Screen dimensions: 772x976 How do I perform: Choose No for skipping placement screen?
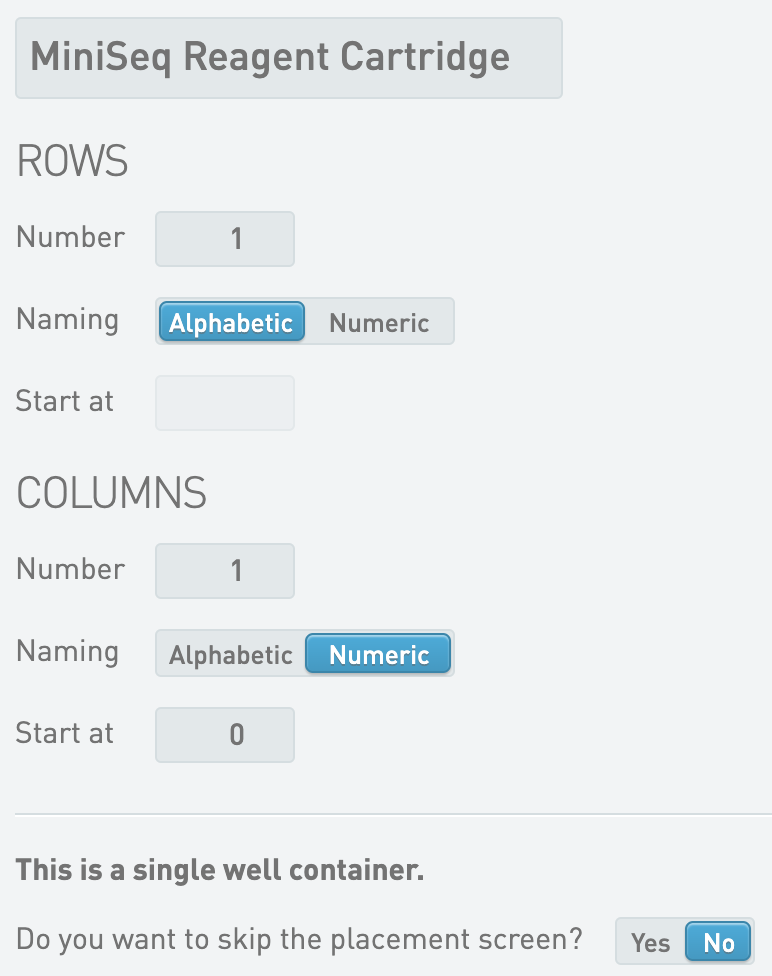[718, 942]
